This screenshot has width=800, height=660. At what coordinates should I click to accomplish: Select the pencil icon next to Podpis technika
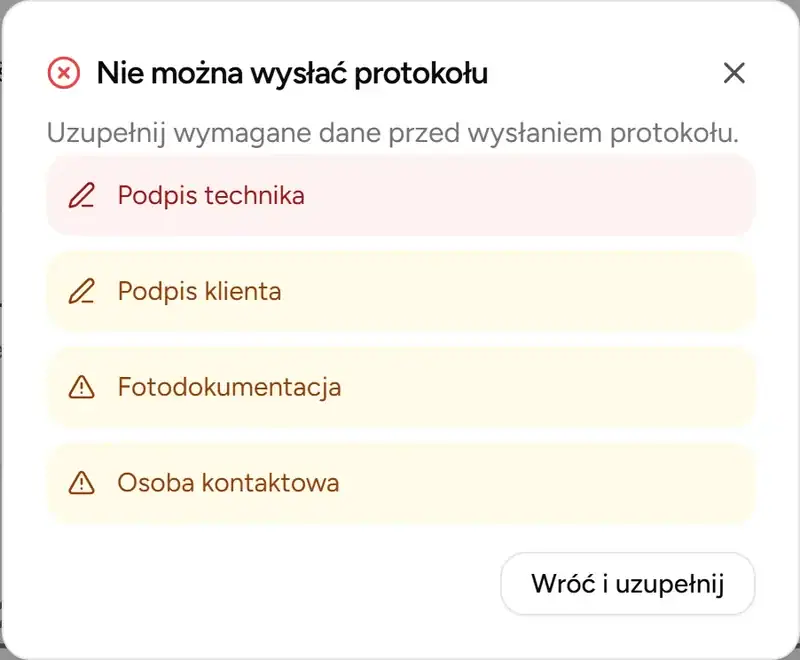tap(84, 196)
